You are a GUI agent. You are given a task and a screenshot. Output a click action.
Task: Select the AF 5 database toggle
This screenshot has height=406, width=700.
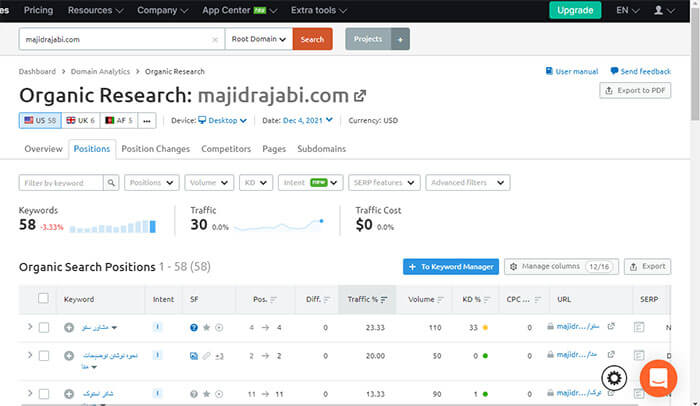[119, 121]
